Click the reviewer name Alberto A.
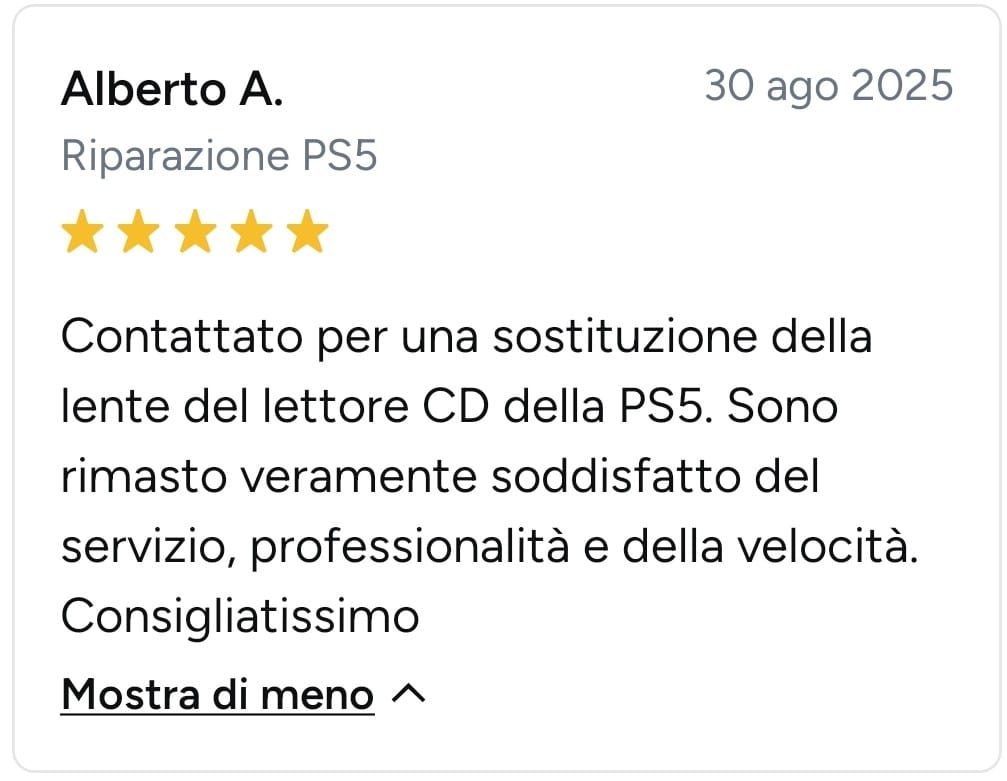Screen dimensions: 1007x781 (171, 89)
